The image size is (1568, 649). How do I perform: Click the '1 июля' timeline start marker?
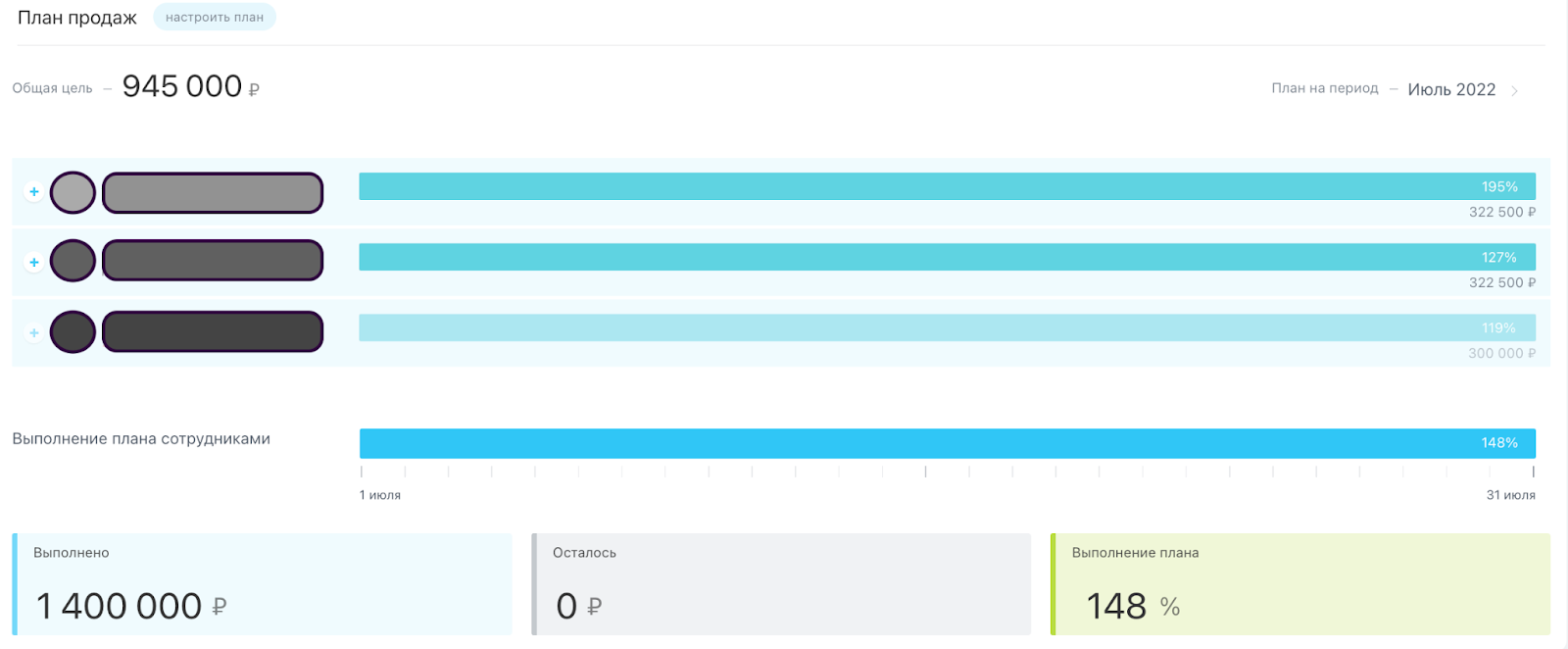tap(380, 495)
